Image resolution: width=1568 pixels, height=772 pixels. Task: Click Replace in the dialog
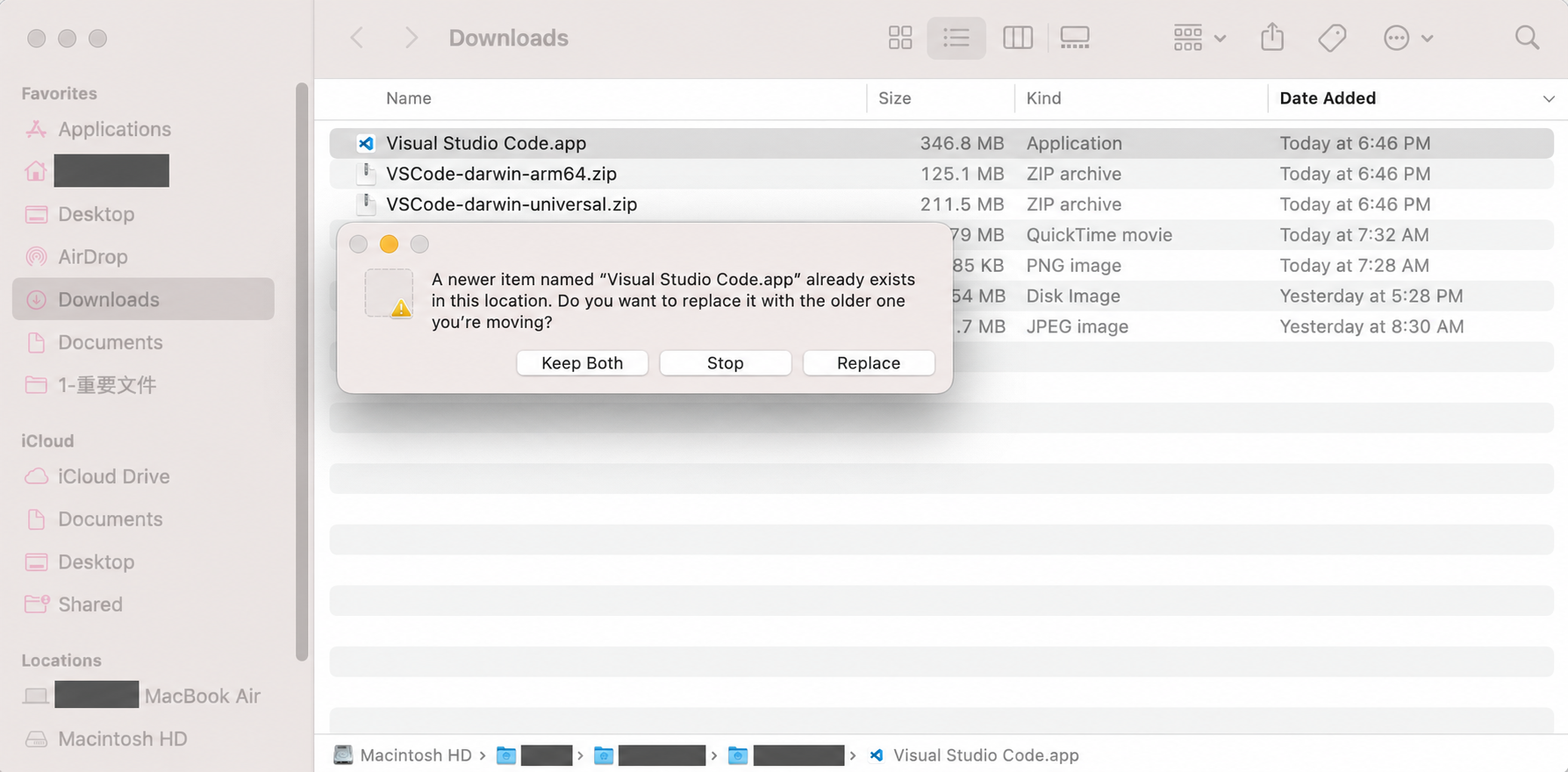(868, 363)
